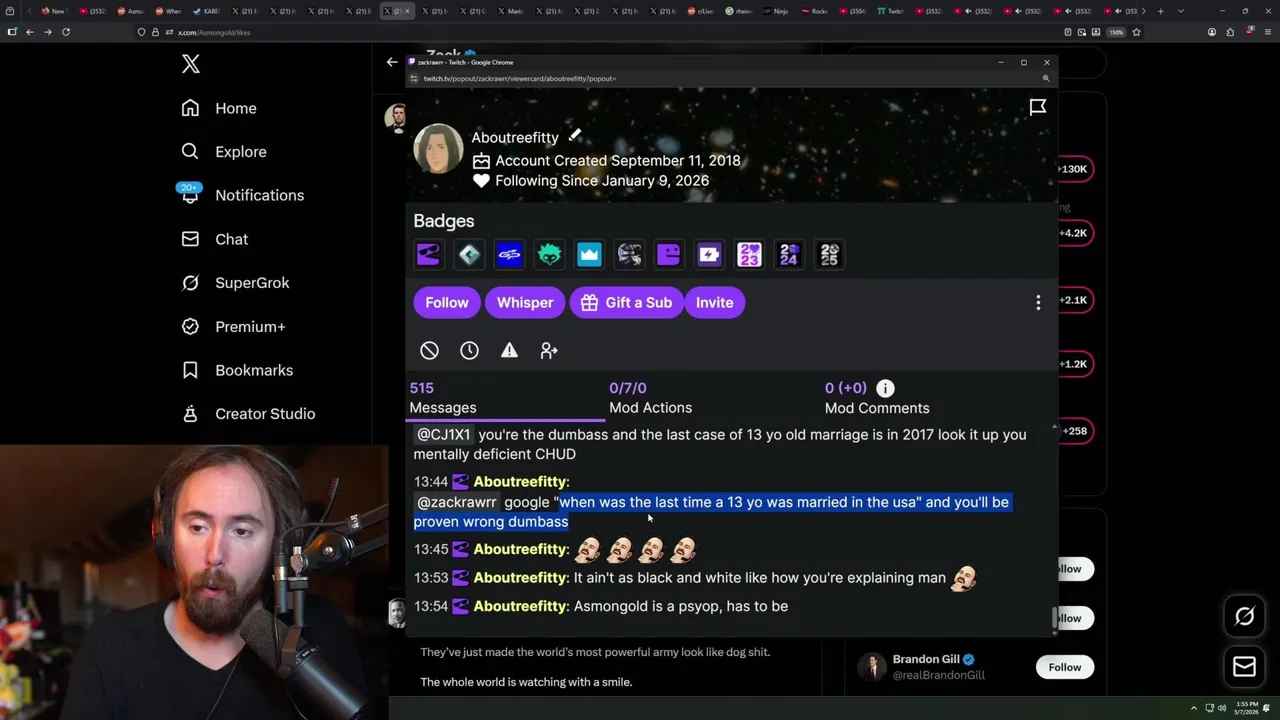Click Aboutreefitty name on 13:44 message
Screen dimensions: 1280x720
(x=519, y=482)
